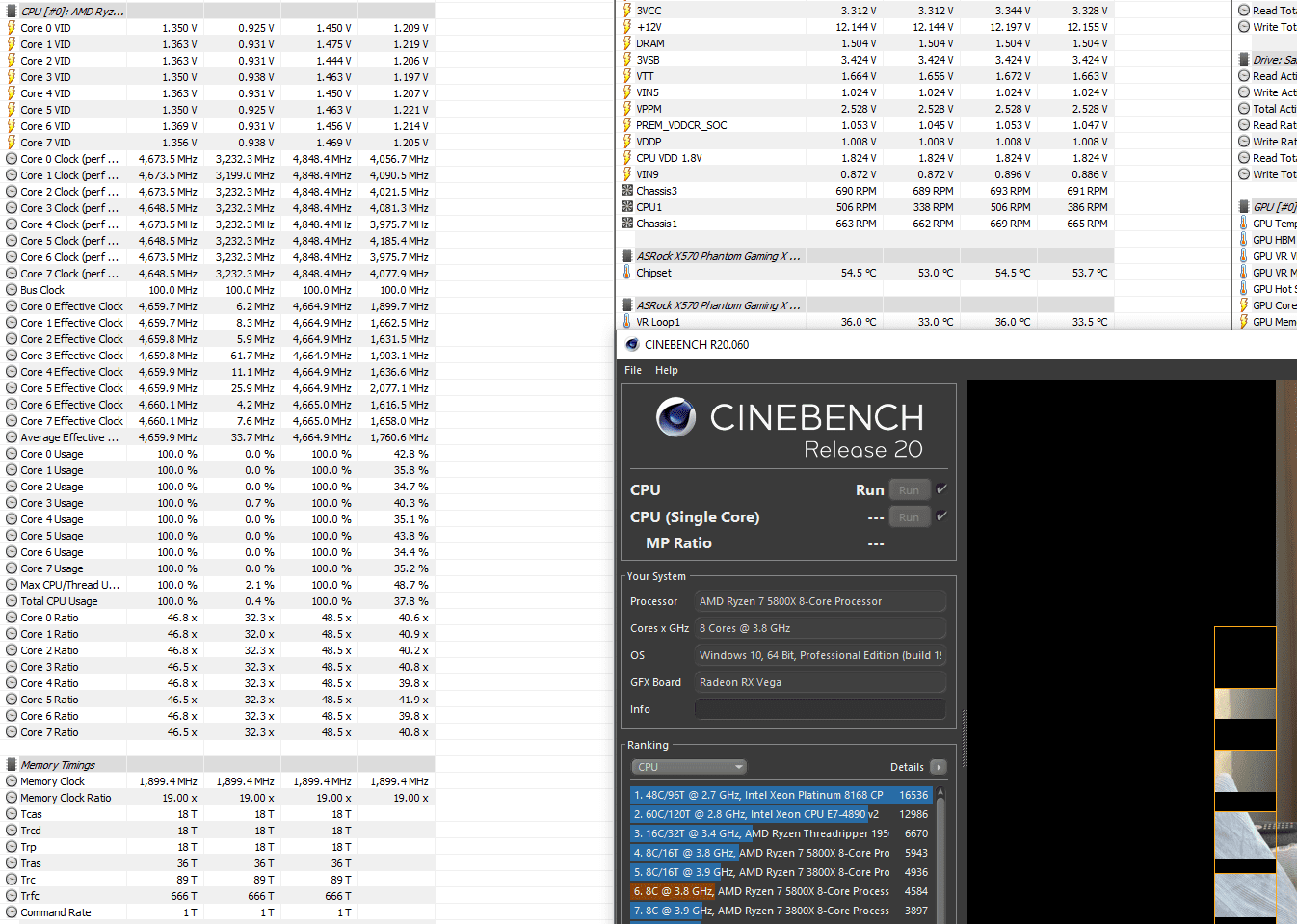Select ranking entry Xeon Platinum 8168

click(781, 795)
